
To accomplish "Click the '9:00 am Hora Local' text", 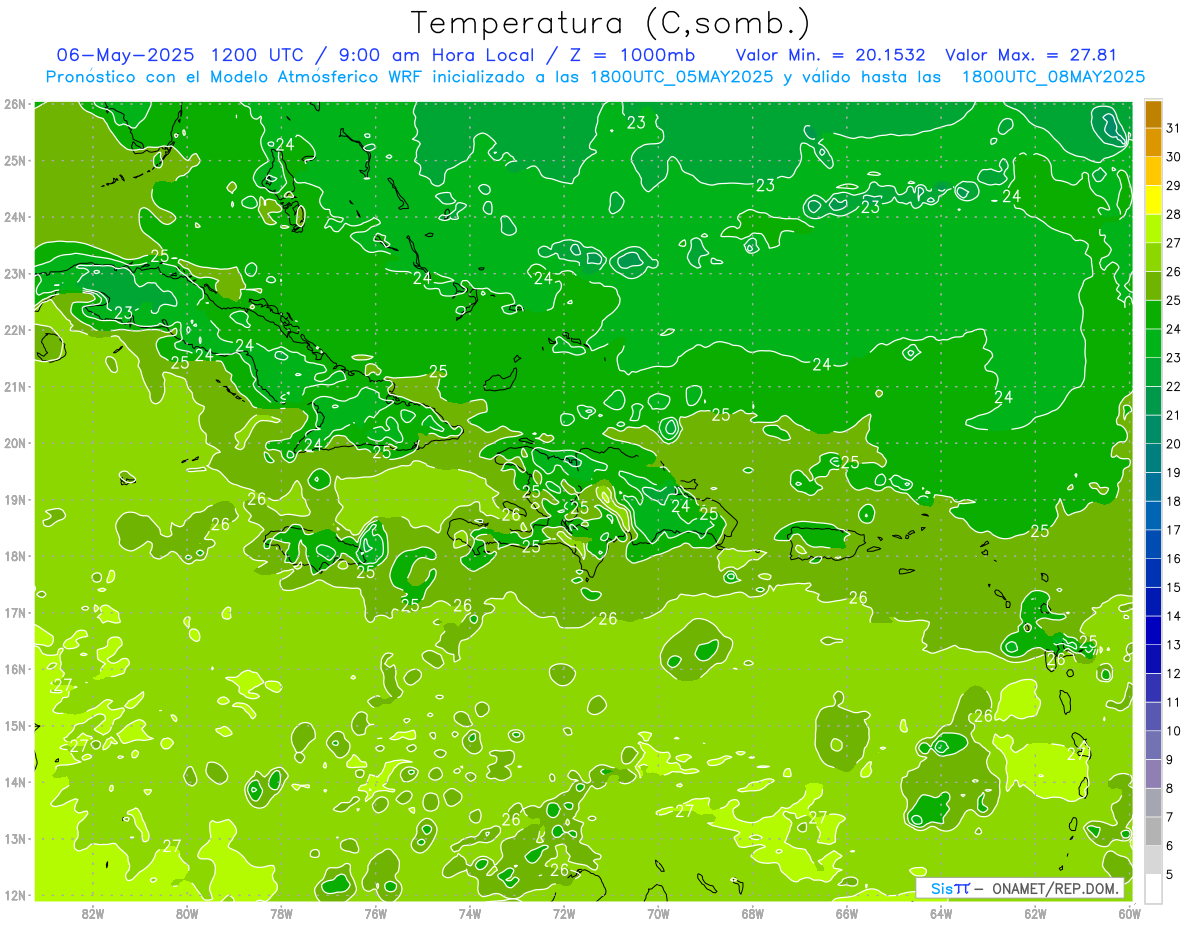I will [436, 55].
